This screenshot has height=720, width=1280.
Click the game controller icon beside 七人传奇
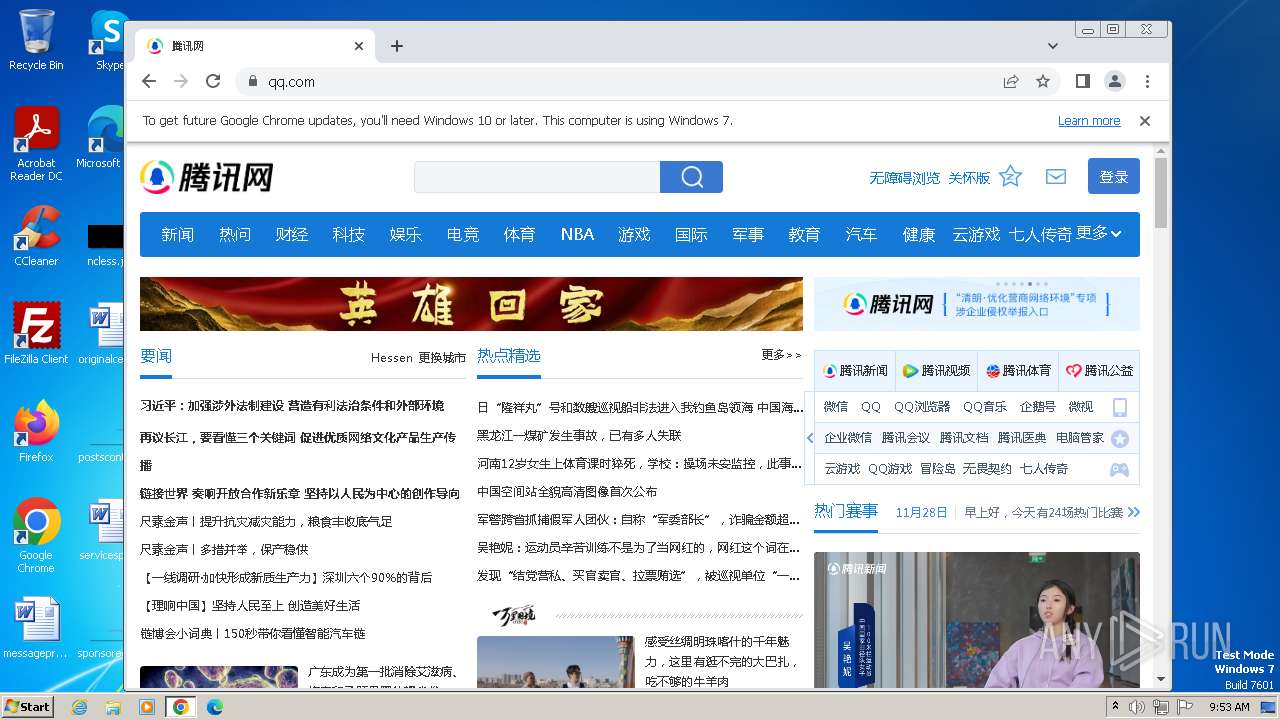[1120, 469]
